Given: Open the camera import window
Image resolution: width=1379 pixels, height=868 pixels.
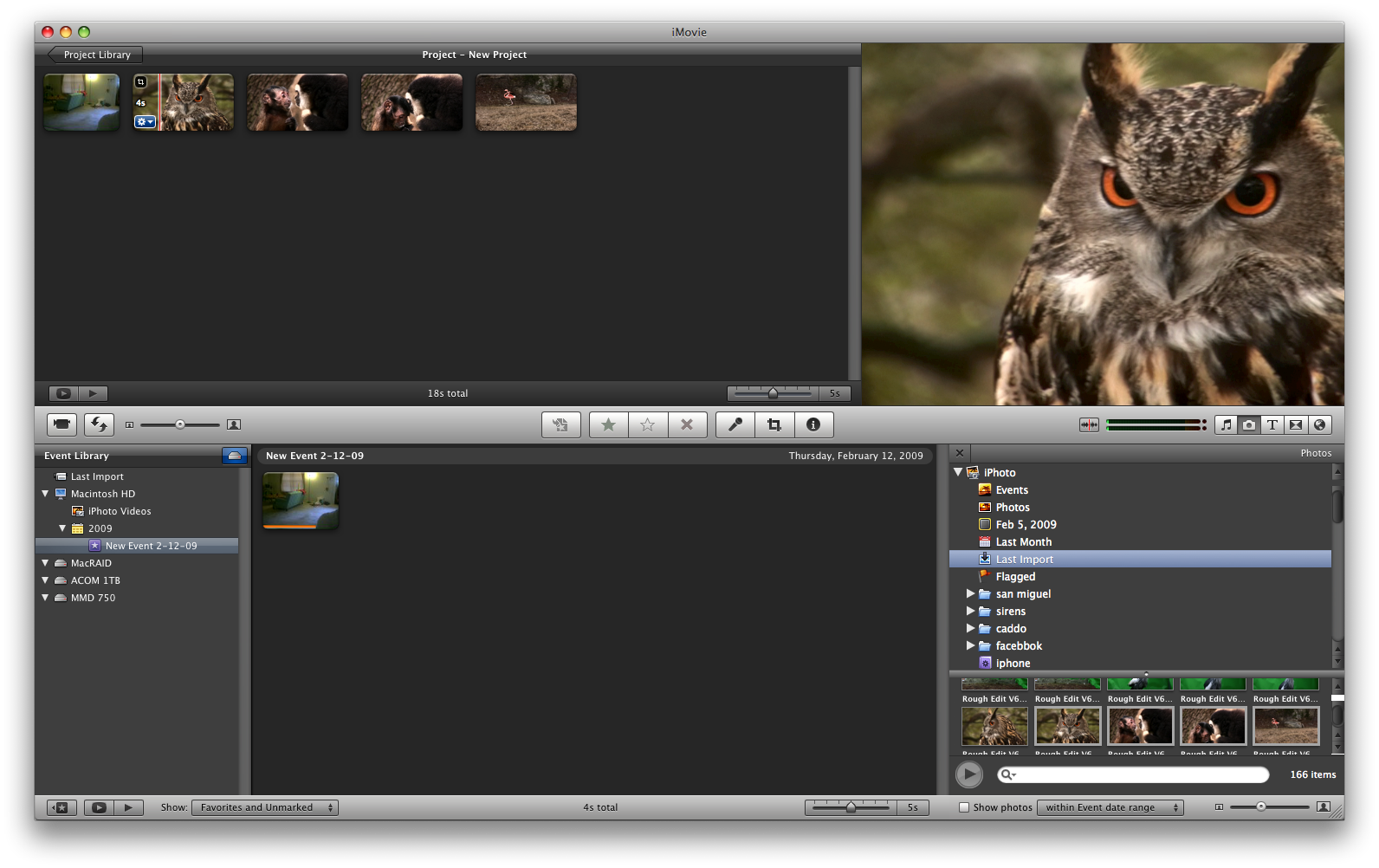Looking at the screenshot, I should (x=62, y=424).
